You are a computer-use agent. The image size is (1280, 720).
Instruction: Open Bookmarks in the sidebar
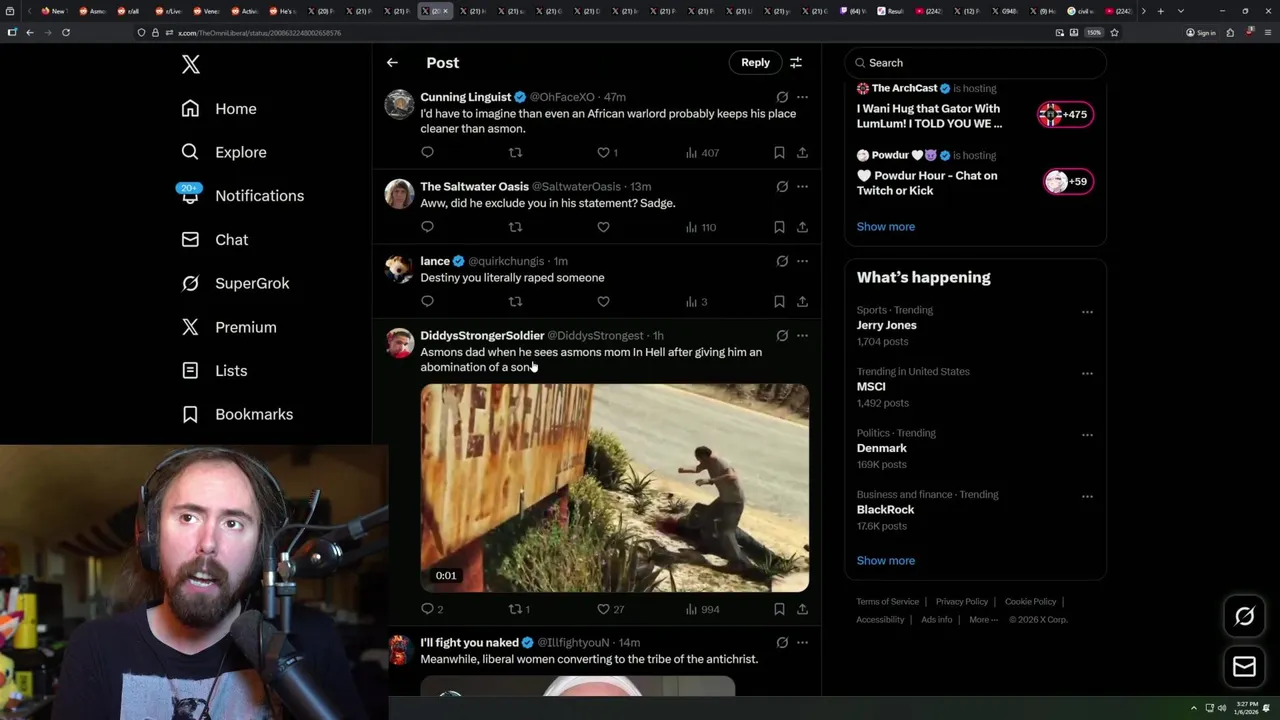click(237, 414)
